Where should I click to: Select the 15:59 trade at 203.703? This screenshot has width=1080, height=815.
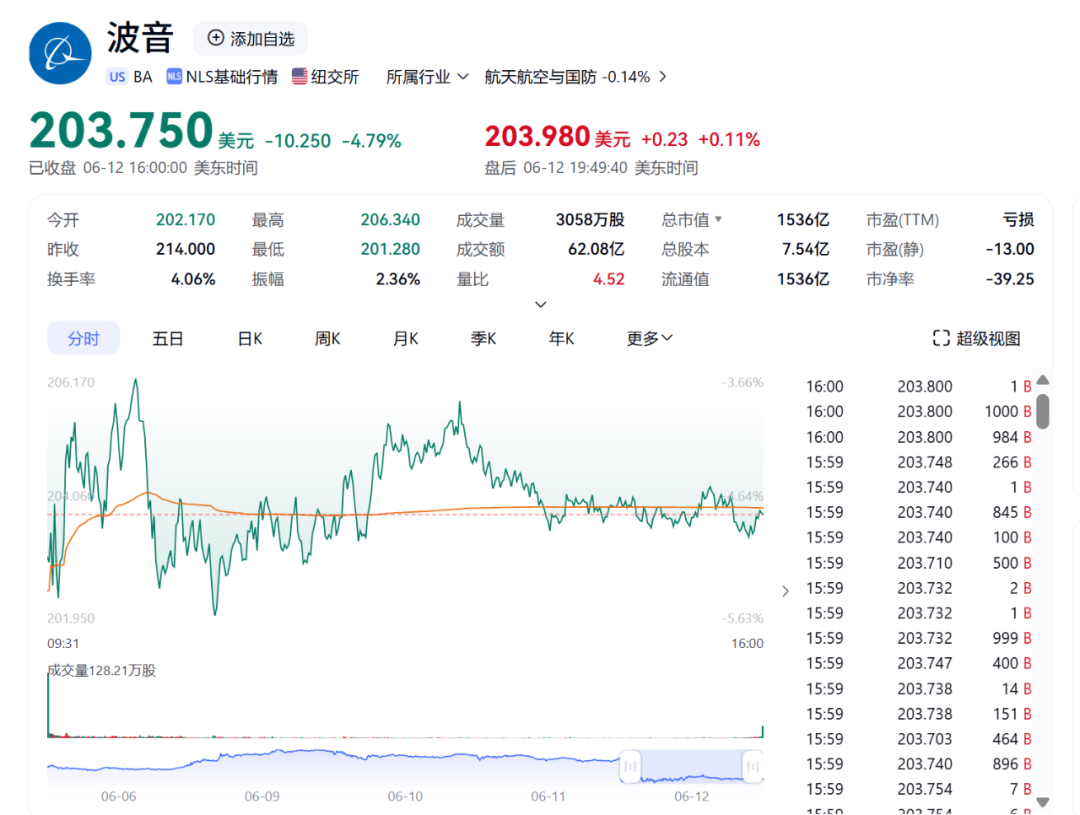pos(919,739)
